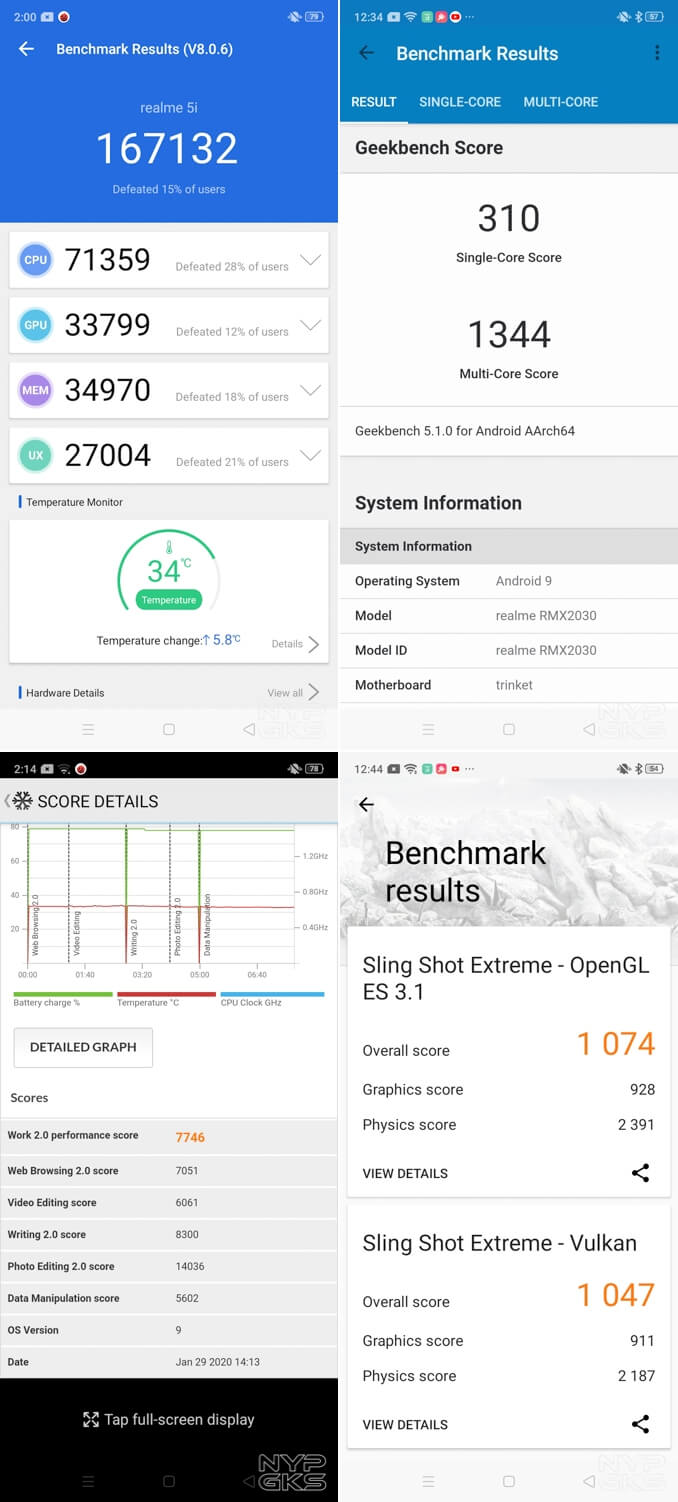Tap Web Browsing 2.0 score row
678x1502 pixels.
tap(169, 1170)
